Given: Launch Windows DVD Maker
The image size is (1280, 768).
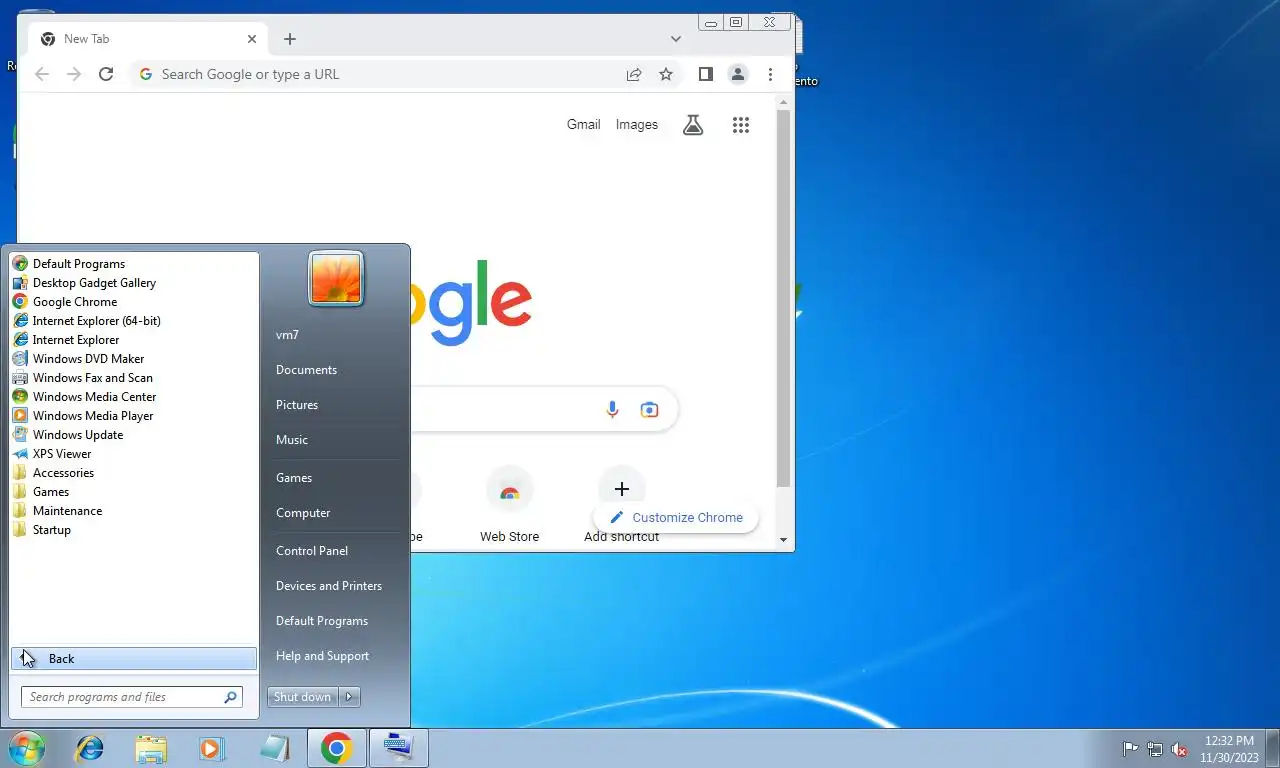Looking at the screenshot, I should [x=78, y=359].
